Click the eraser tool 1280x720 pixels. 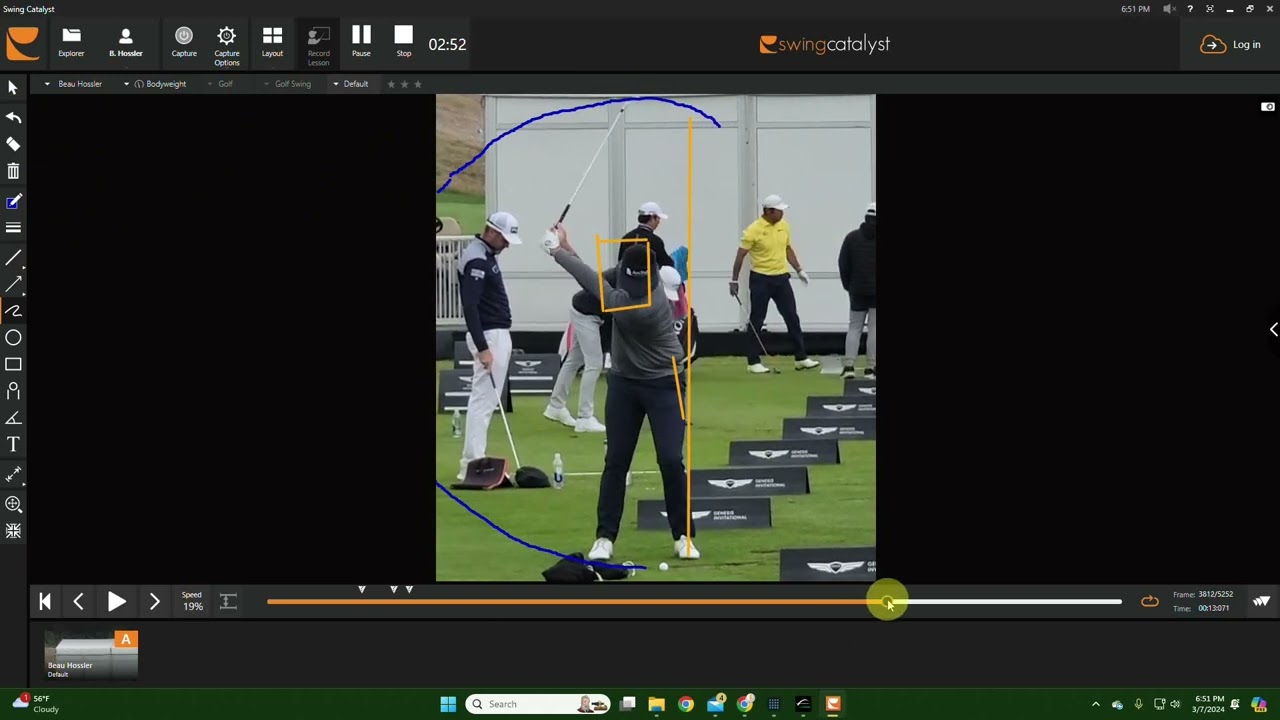(x=14, y=144)
